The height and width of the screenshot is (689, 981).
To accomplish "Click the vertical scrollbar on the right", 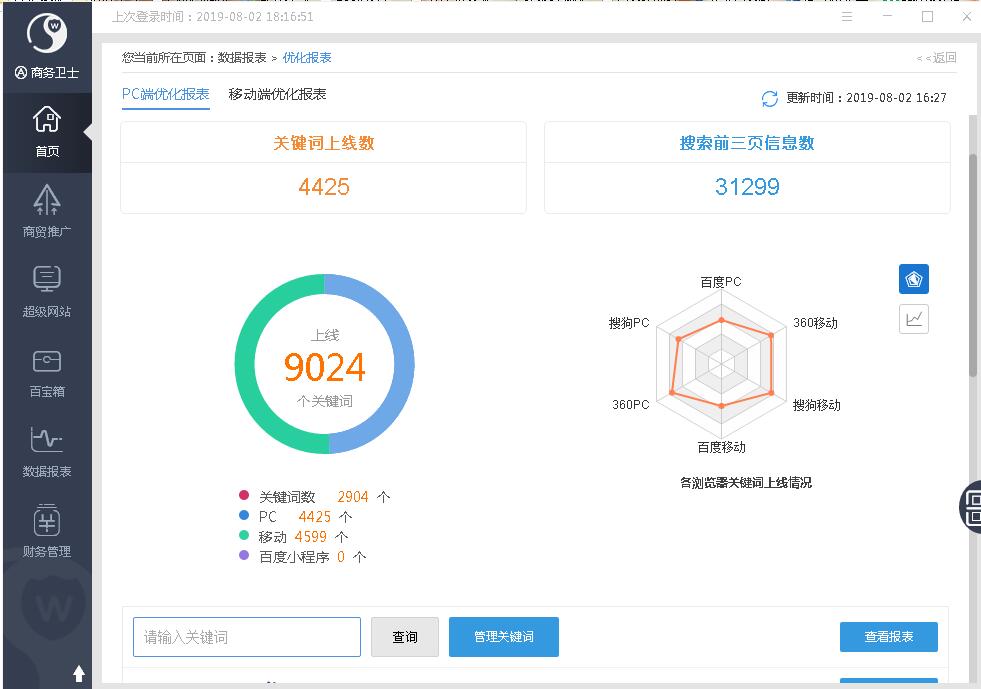I will [x=974, y=265].
